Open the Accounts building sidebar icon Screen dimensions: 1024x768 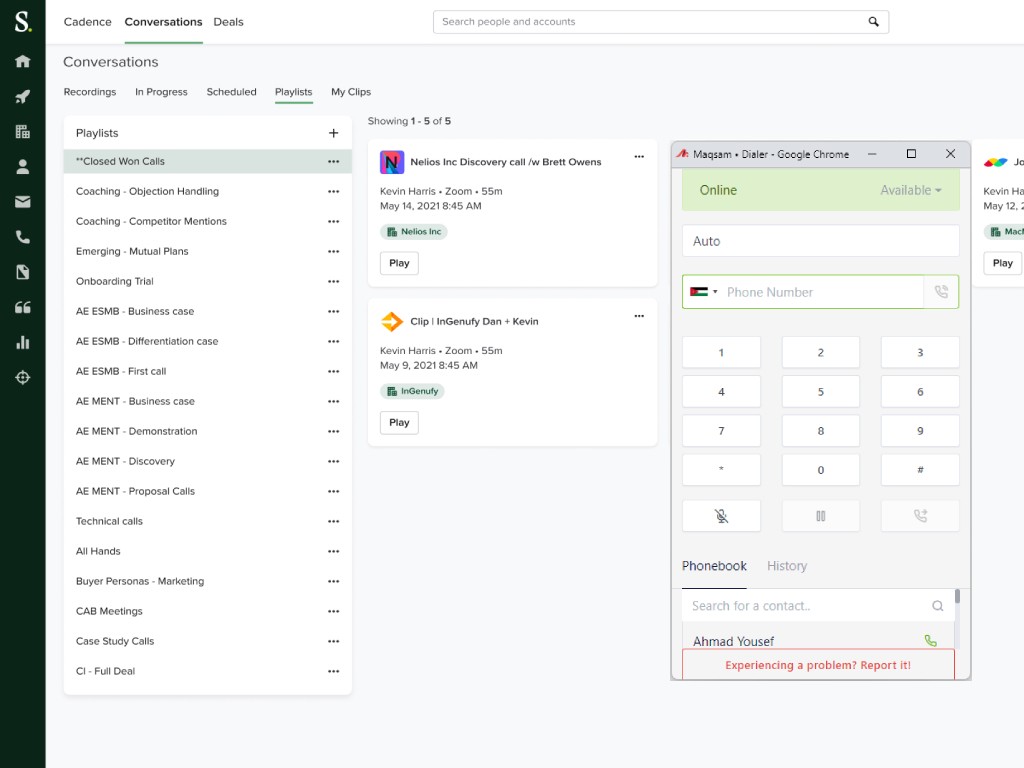click(22, 132)
